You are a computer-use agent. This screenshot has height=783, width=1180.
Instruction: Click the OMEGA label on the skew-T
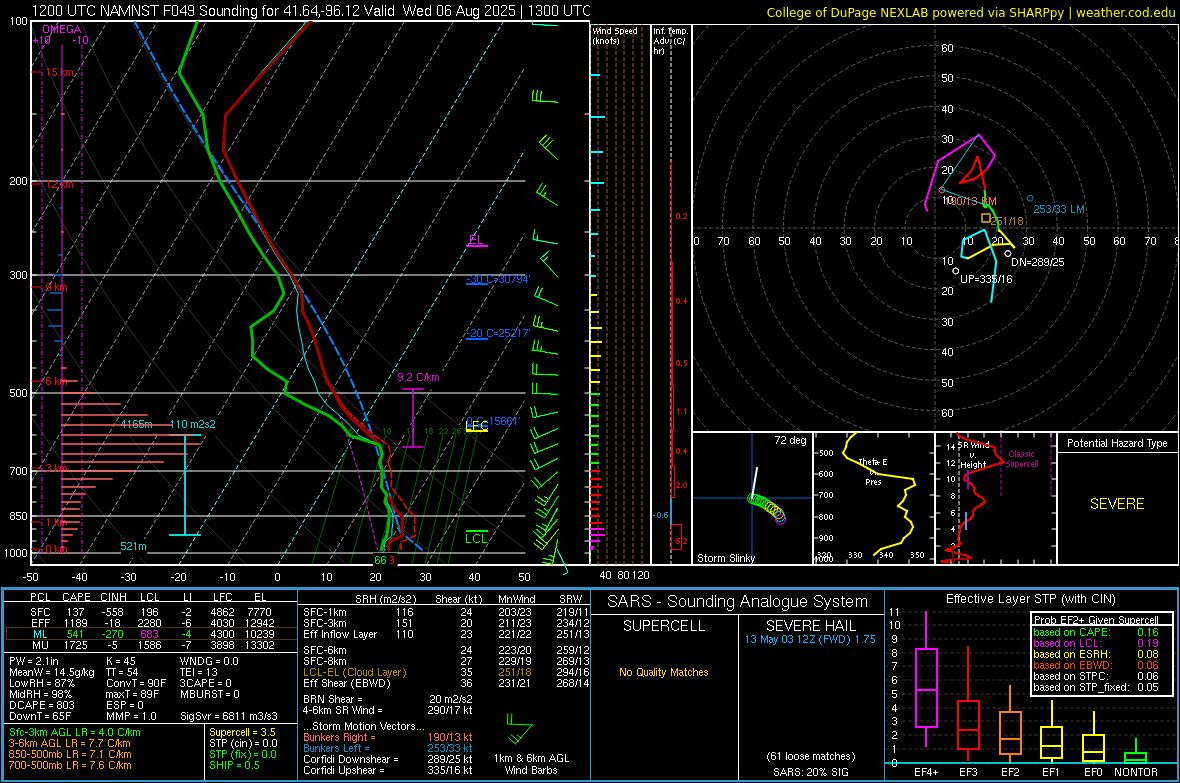point(62,29)
